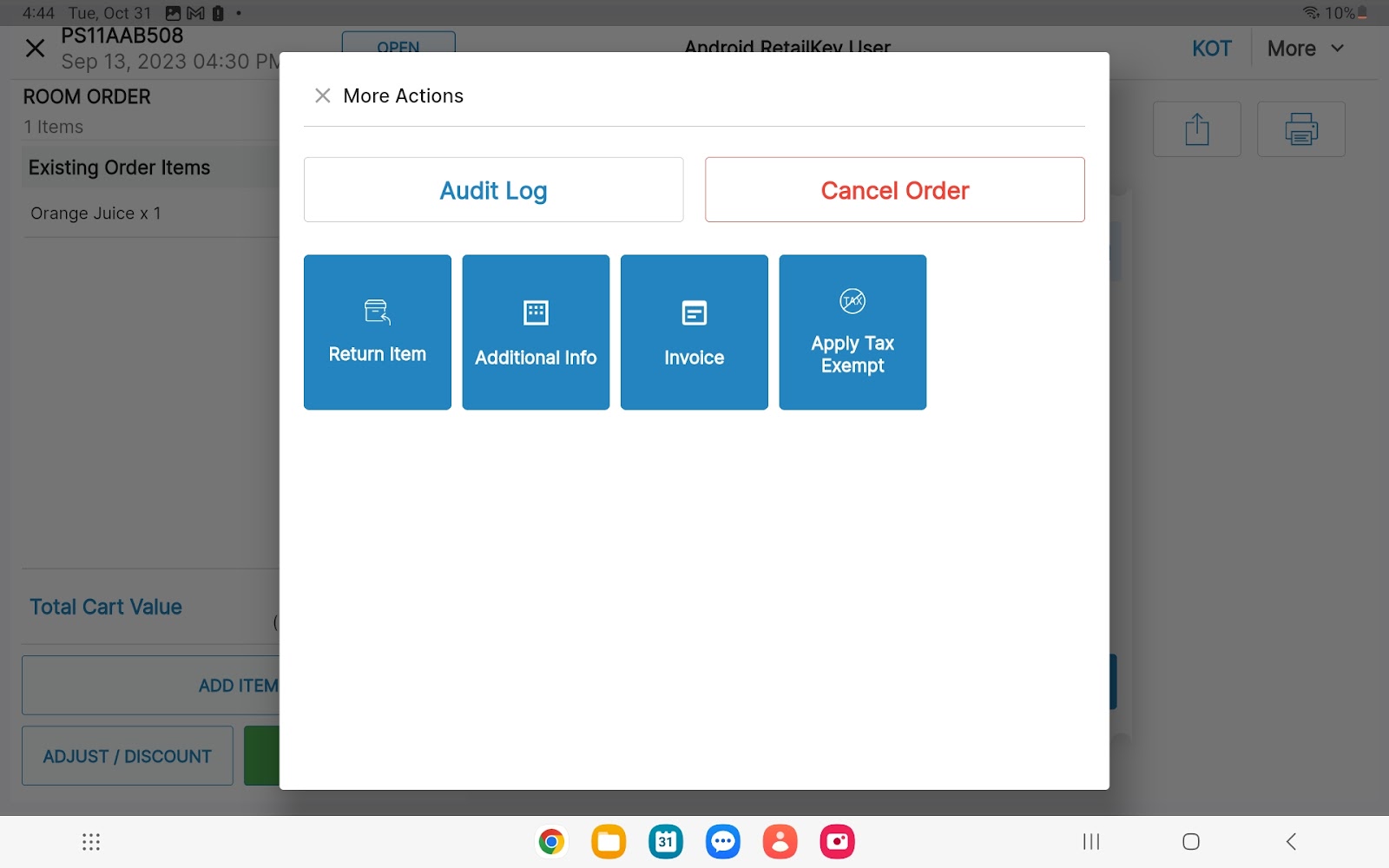Open the Audit Log

tap(493, 190)
